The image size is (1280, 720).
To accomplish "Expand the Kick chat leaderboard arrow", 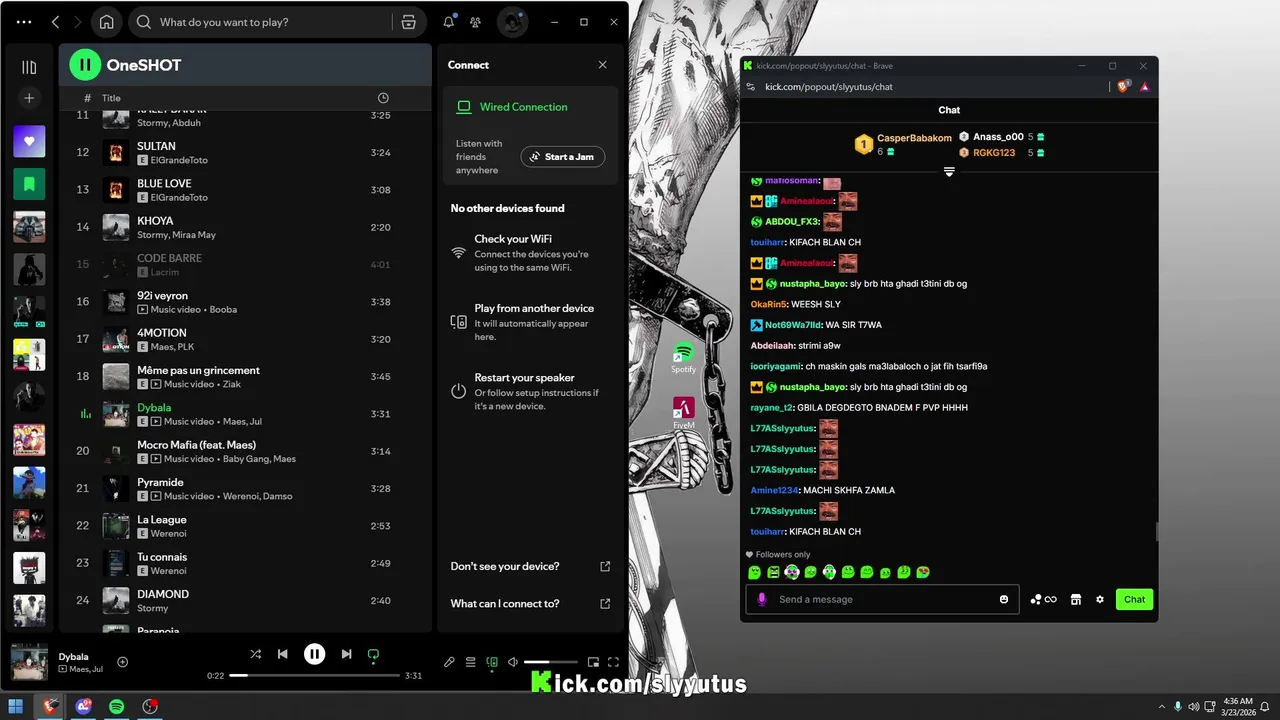I will pos(949,172).
